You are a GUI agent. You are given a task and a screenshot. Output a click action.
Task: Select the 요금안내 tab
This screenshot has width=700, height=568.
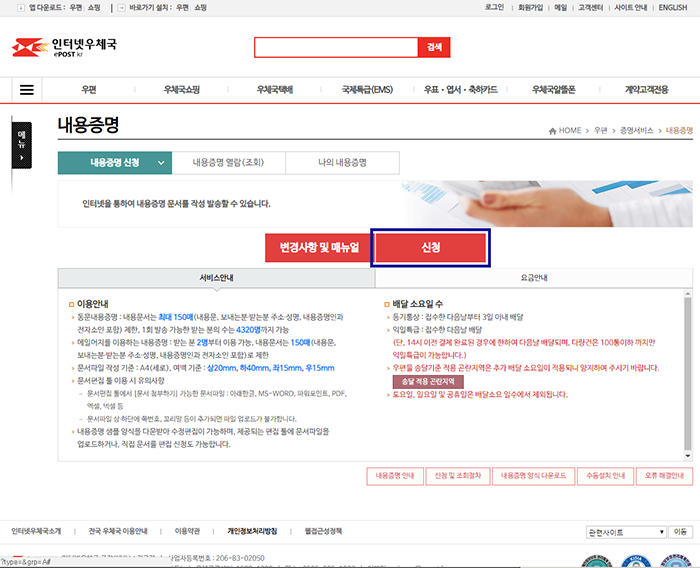(534, 278)
